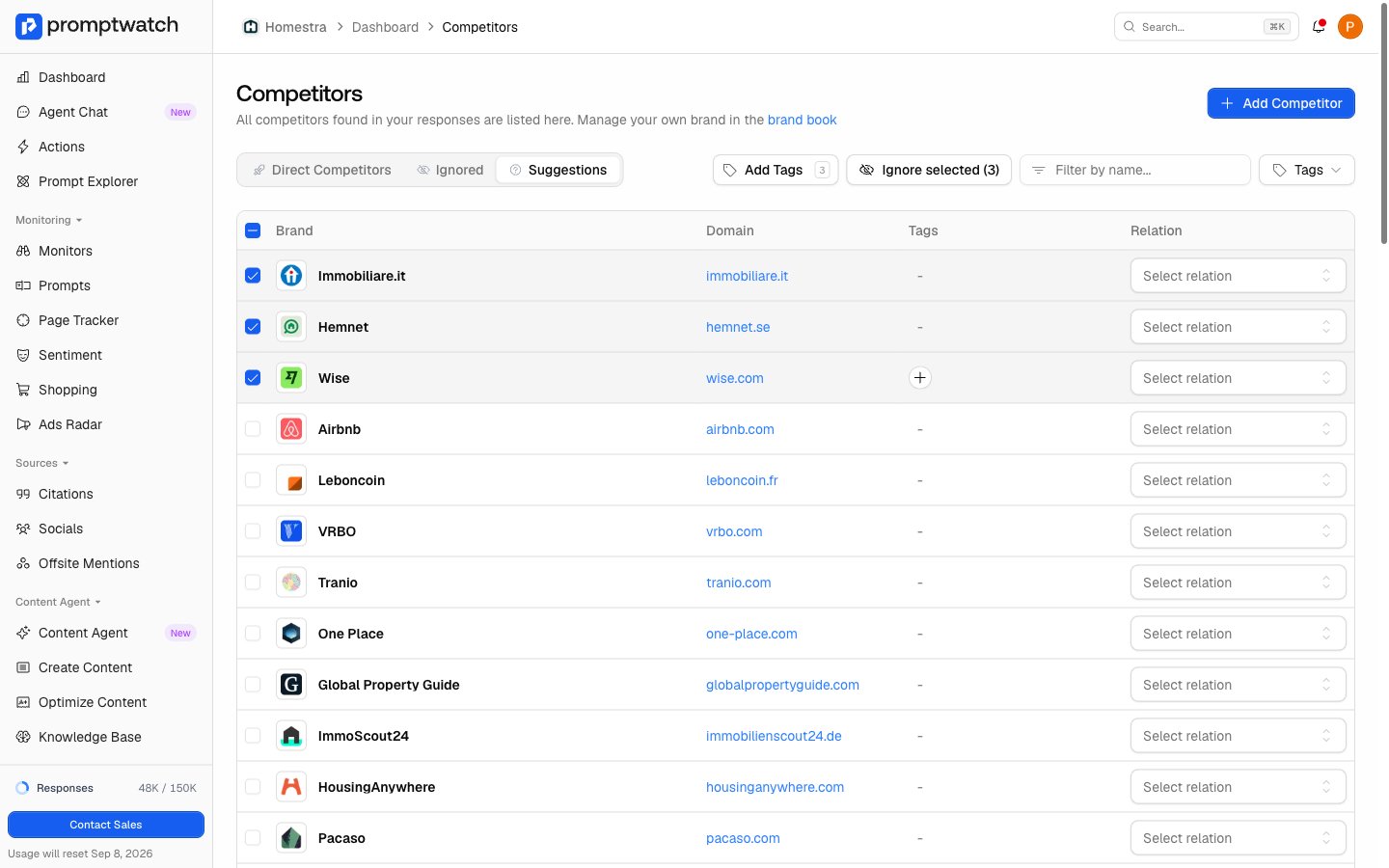Expand the Tags filter dropdown
This screenshot has width=1389, height=868.
[x=1306, y=170]
